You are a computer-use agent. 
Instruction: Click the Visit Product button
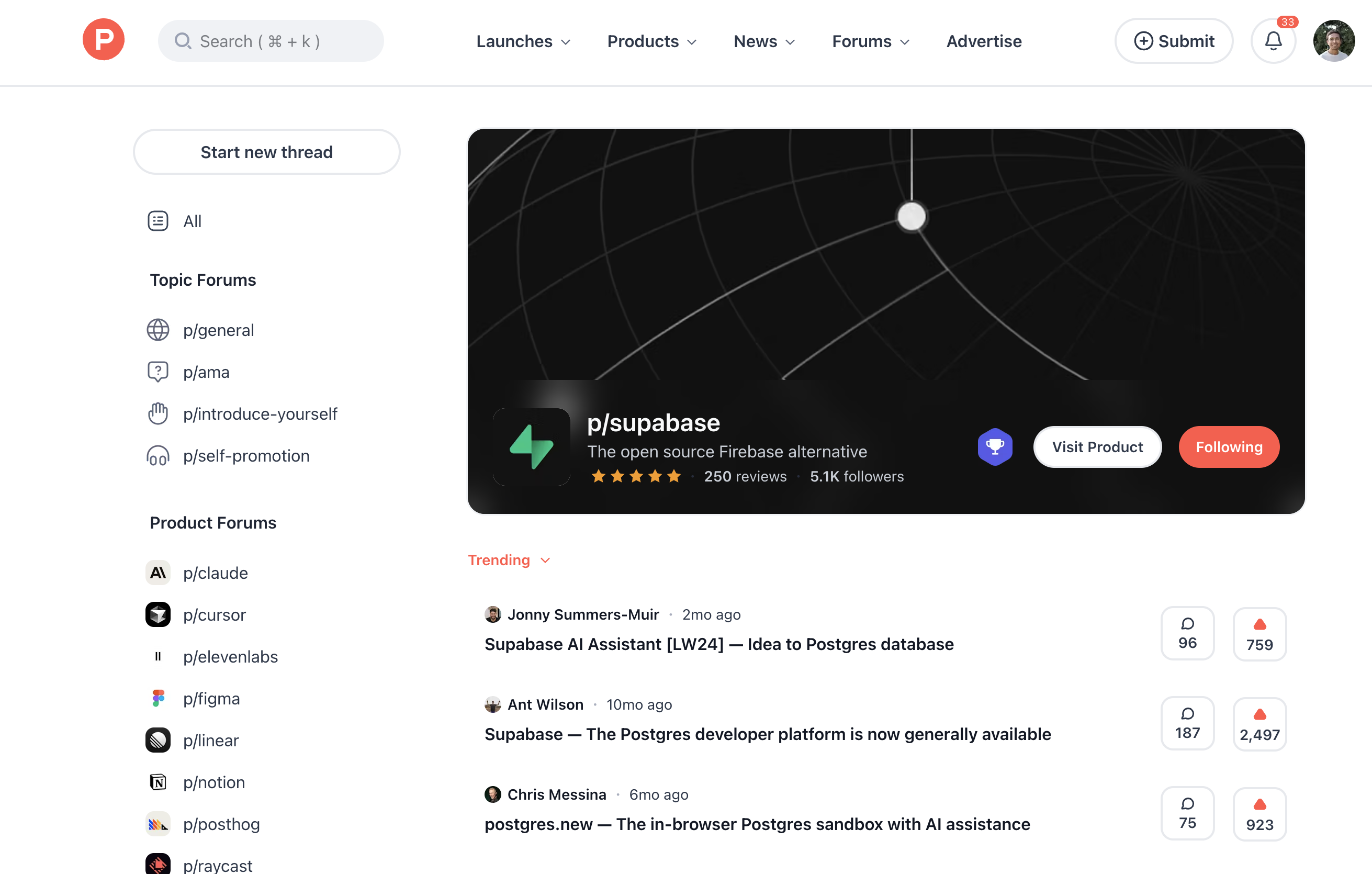[1097, 447]
